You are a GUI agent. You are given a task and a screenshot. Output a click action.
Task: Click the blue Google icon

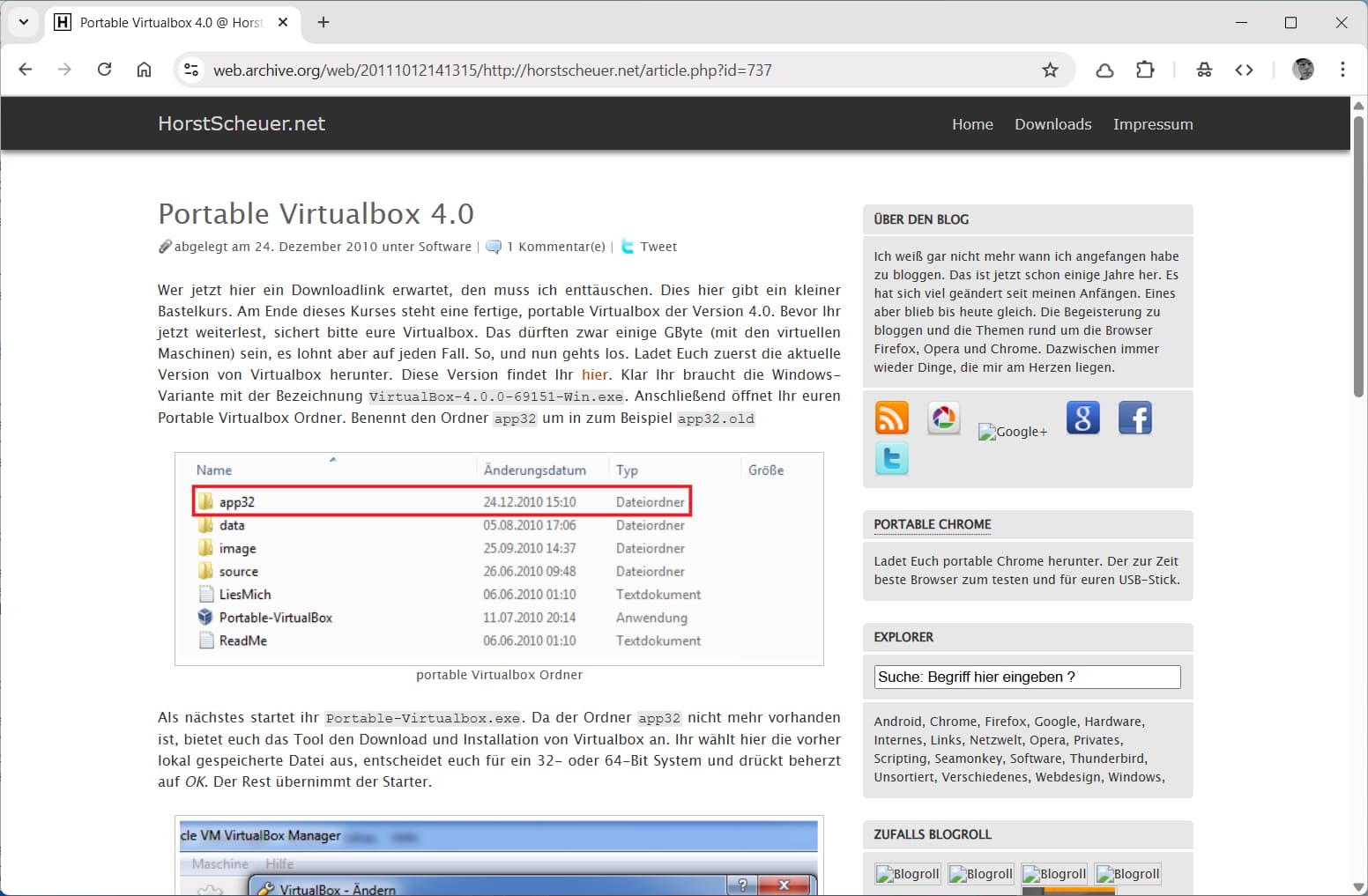[x=1082, y=418]
